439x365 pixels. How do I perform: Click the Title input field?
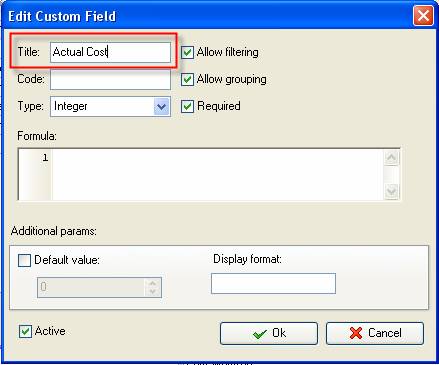point(110,52)
